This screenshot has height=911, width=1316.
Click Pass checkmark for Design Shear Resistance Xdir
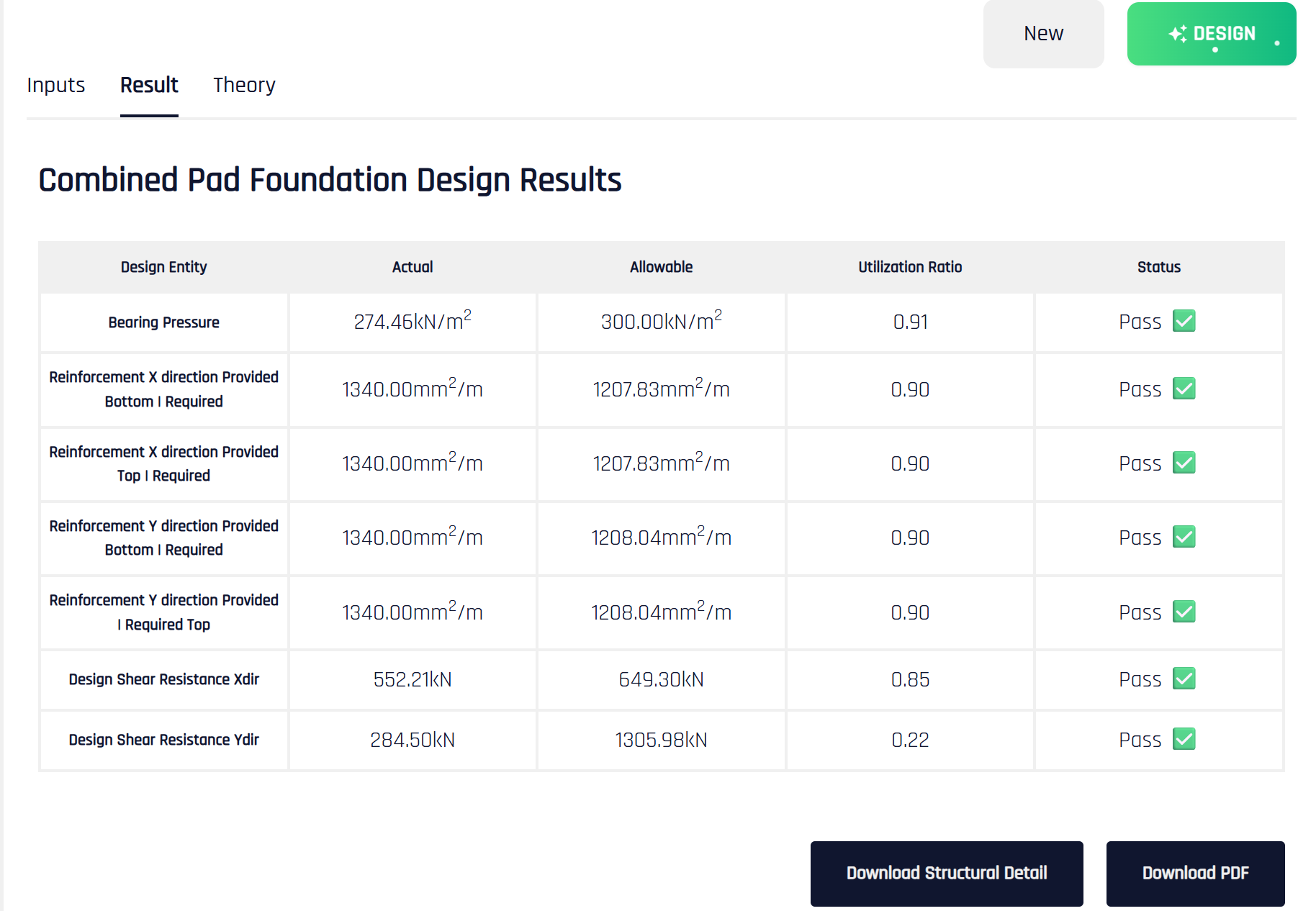pyautogui.click(x=1184, y=679)
